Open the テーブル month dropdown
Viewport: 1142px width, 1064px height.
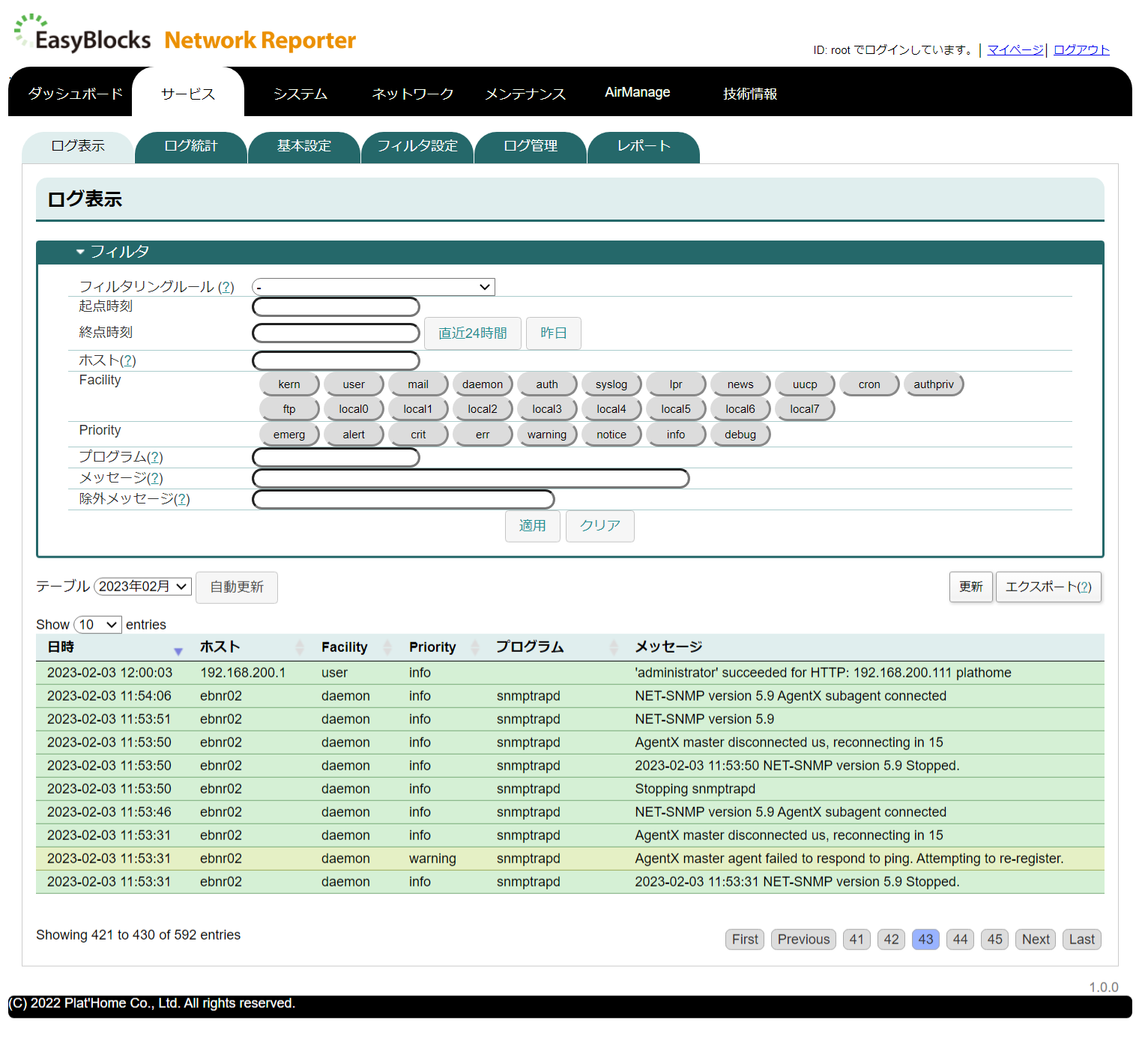(143, 586)
